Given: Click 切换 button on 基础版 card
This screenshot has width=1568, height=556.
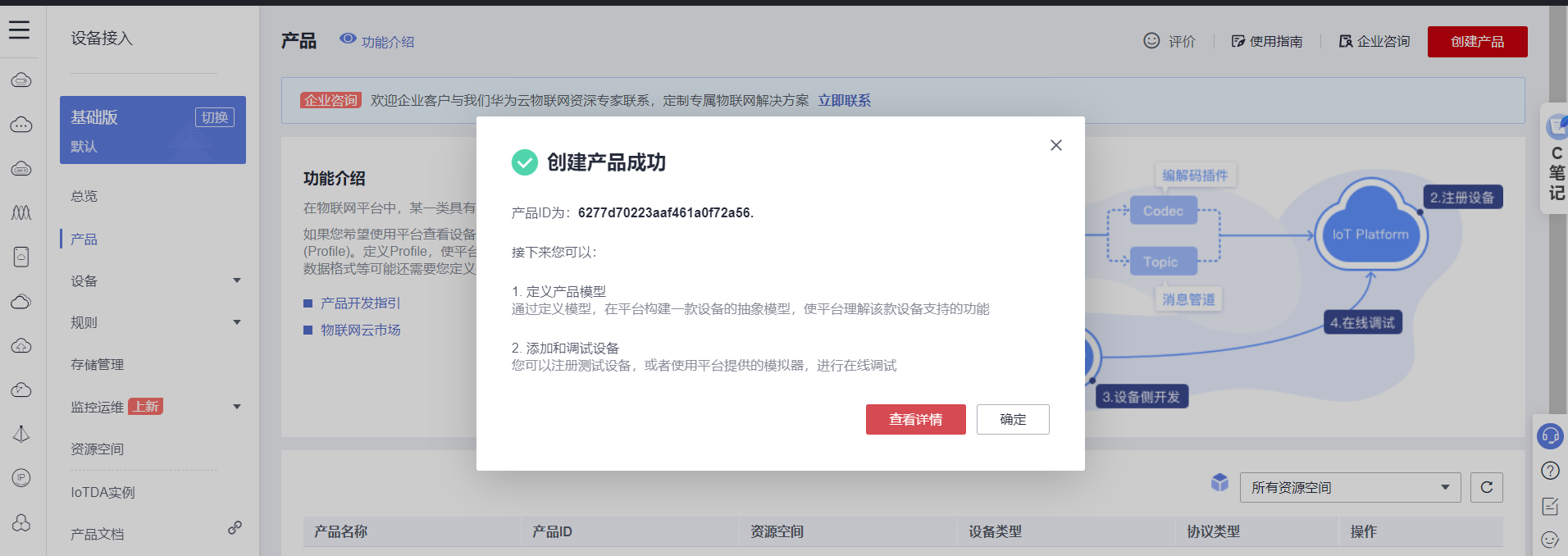Looking at the screenshot, I should 215,117.
